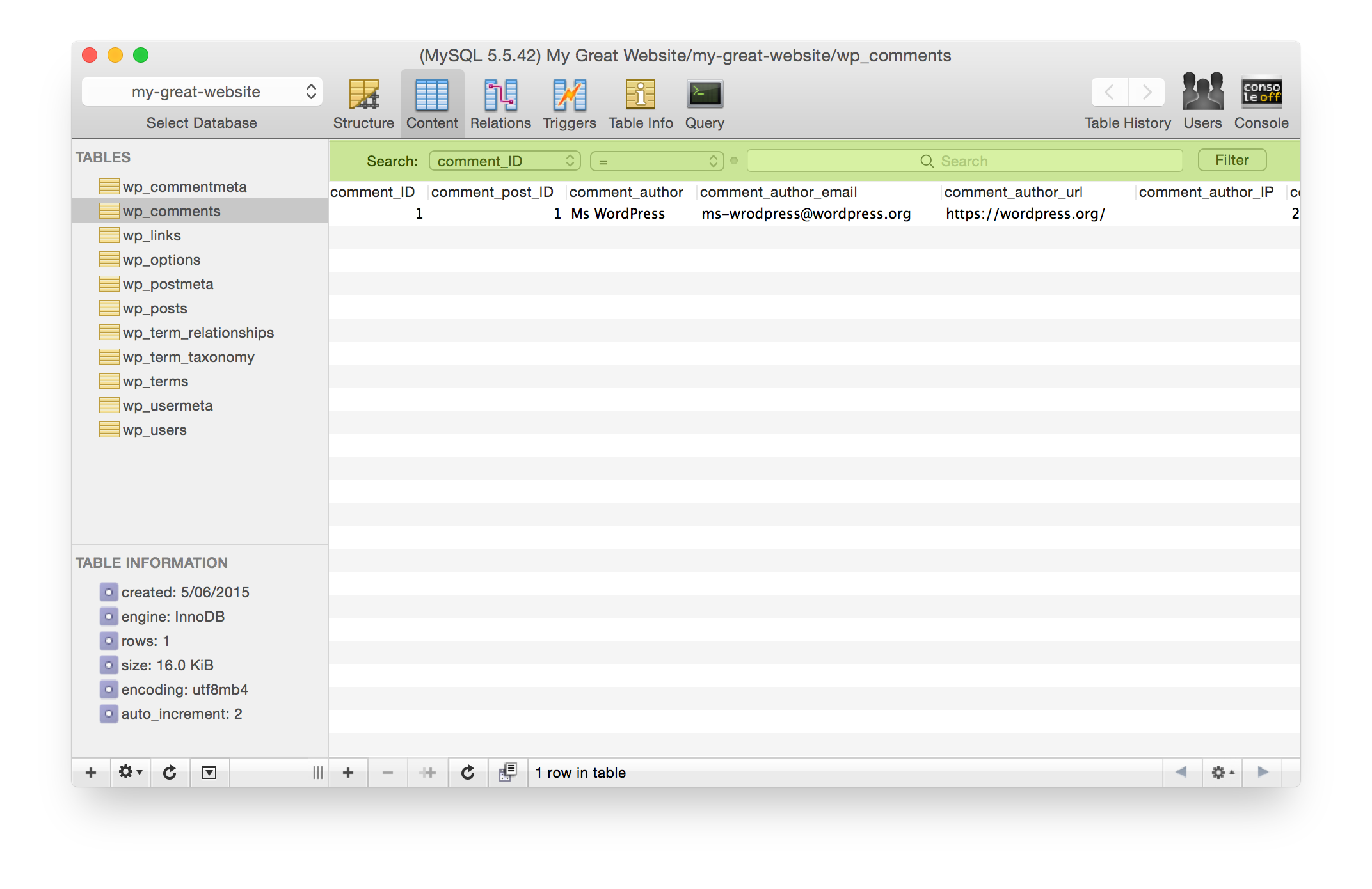
Task: Open the Triggers view
Action: 569,102
